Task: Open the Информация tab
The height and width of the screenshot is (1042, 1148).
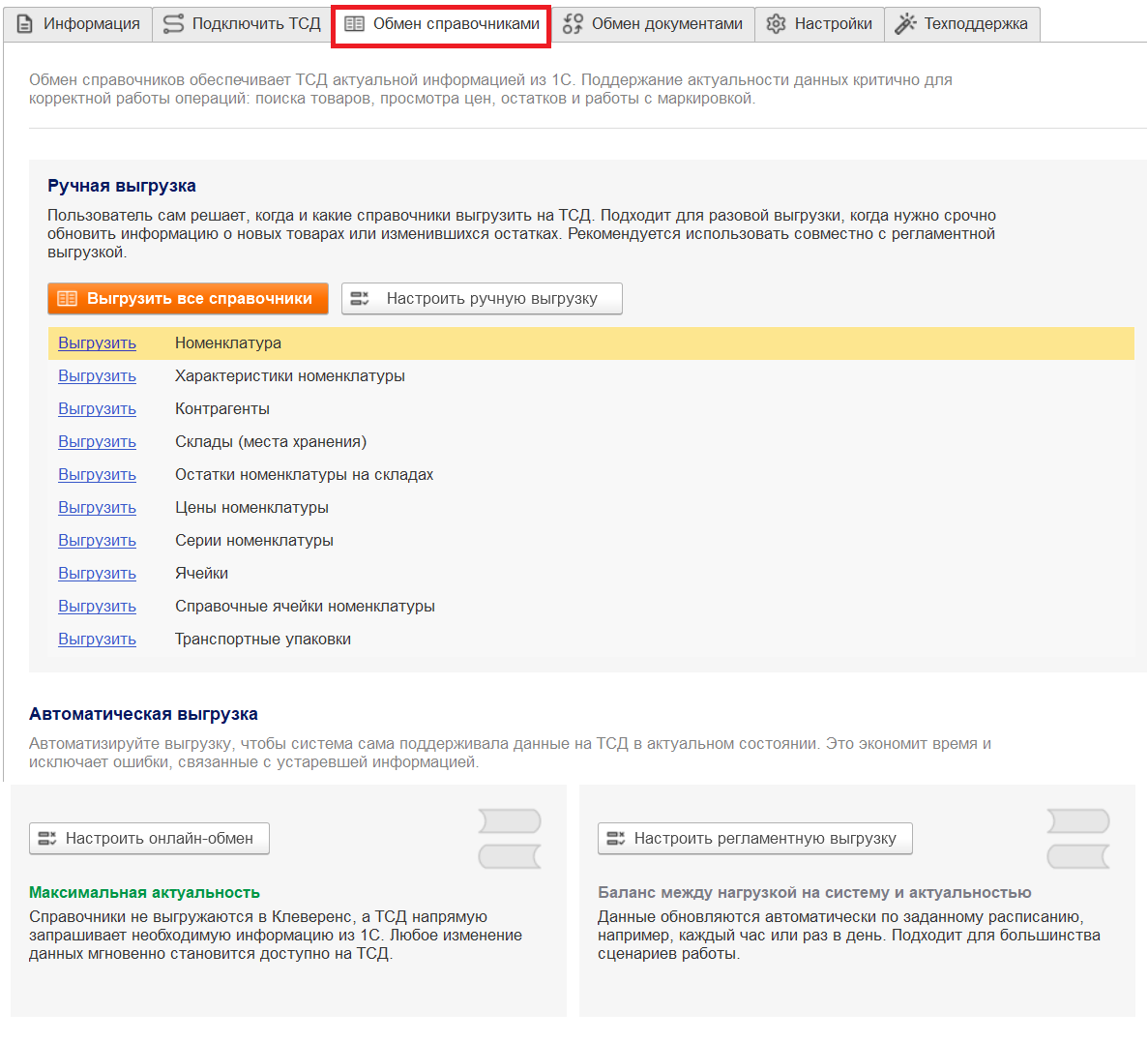Action: [77, 24]
